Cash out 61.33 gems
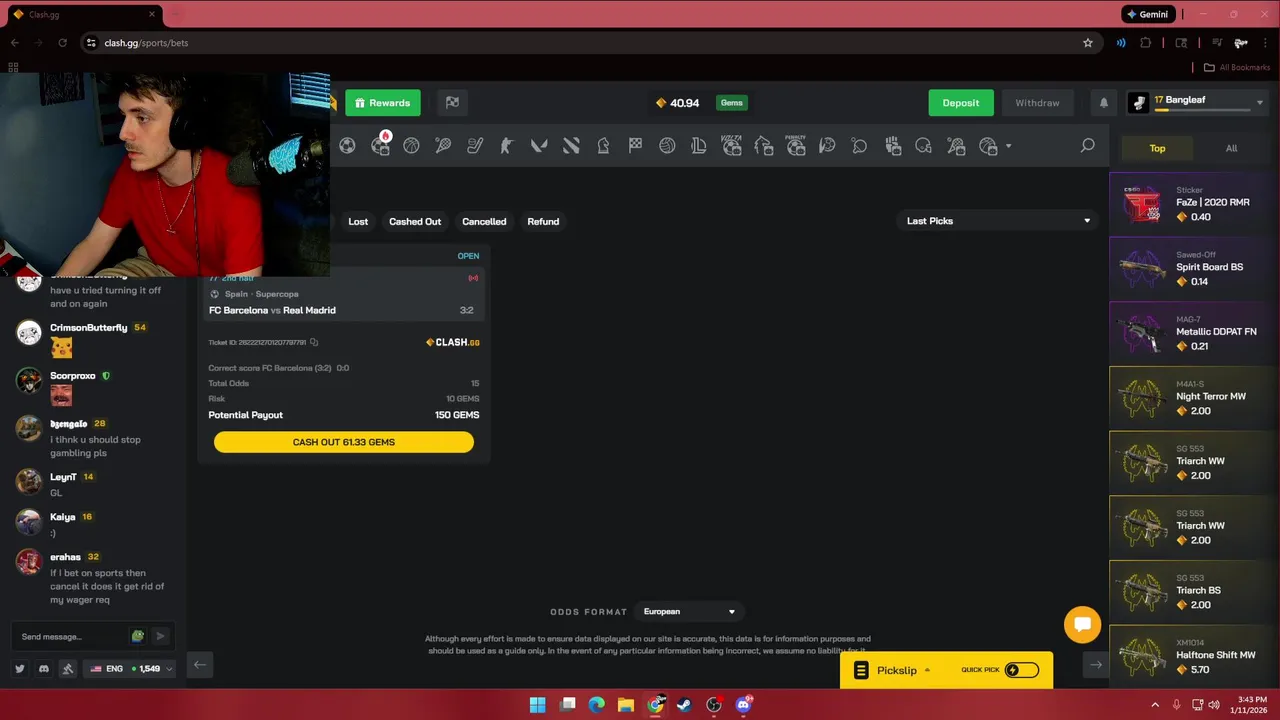The width and height of the screenshot is (1280, 720). pyautogui.click(x=344, y=442)
